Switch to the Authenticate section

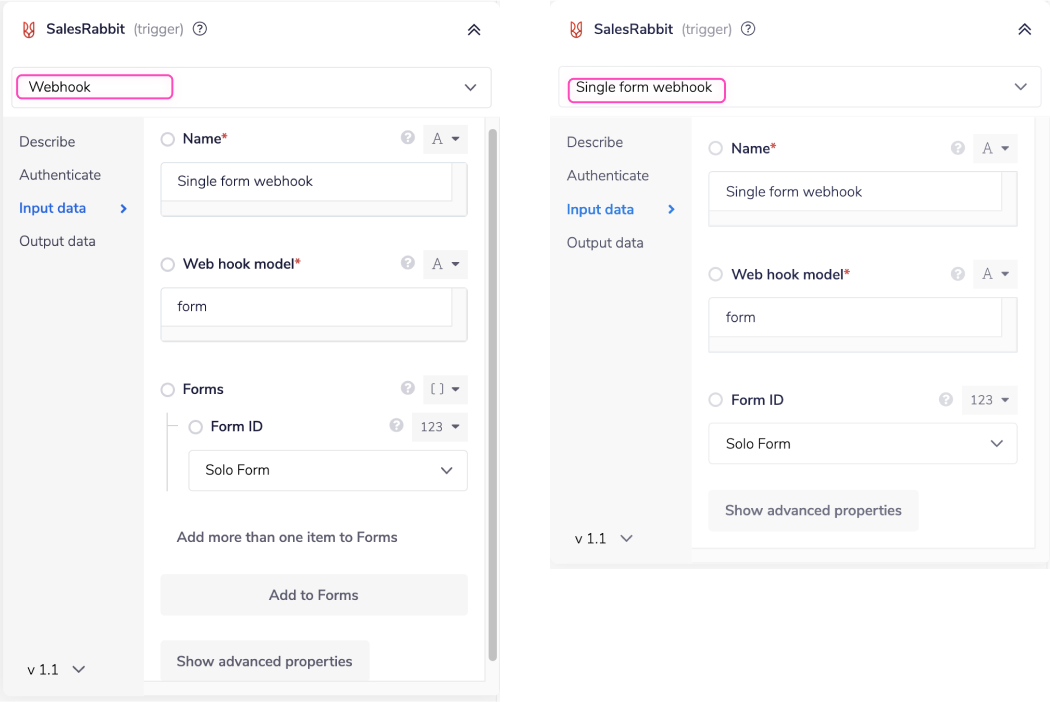(60, 174)
